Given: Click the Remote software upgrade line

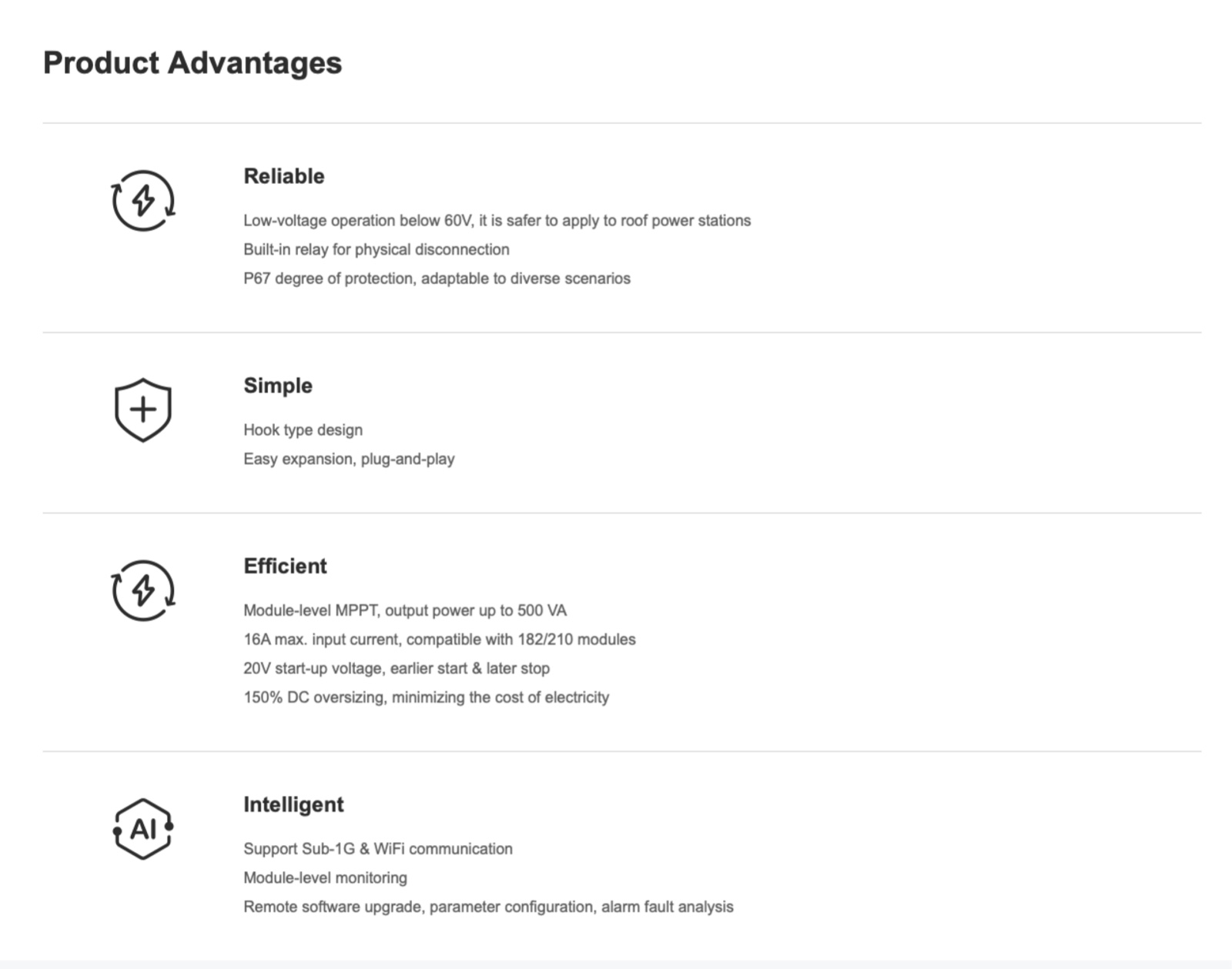Looking at the screenshot, I should click(488, 907).
